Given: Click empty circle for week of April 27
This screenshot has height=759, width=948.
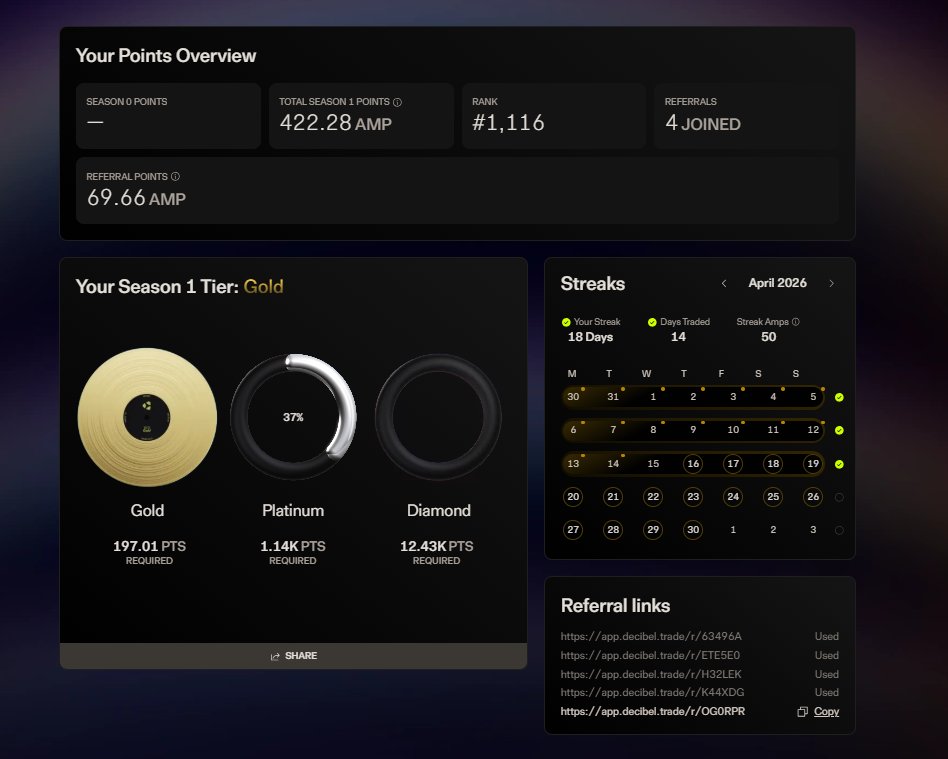Looking at the screenshot, I should pos(839,530).
